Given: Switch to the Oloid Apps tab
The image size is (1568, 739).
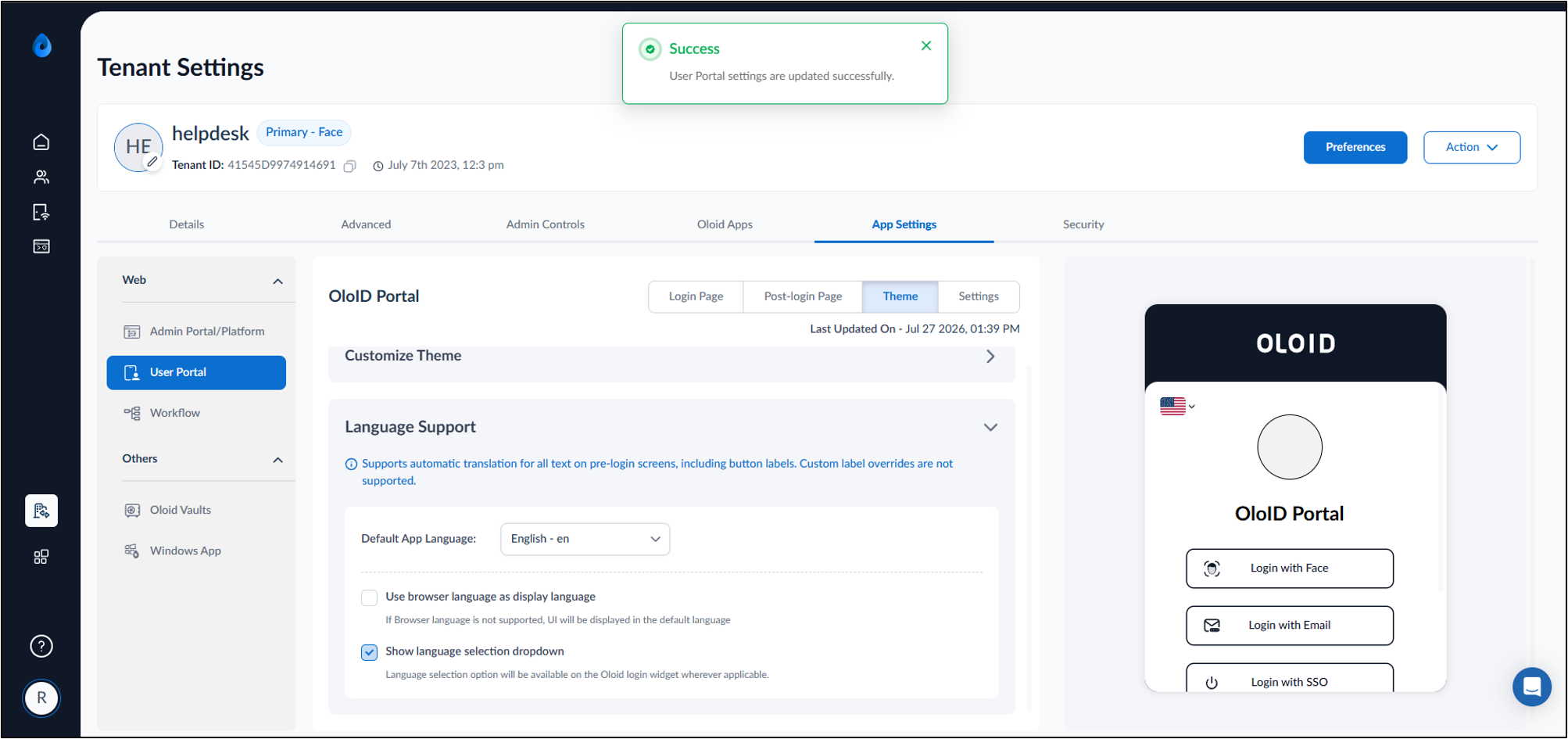Looking at the screenshot, I should [725, 224].
